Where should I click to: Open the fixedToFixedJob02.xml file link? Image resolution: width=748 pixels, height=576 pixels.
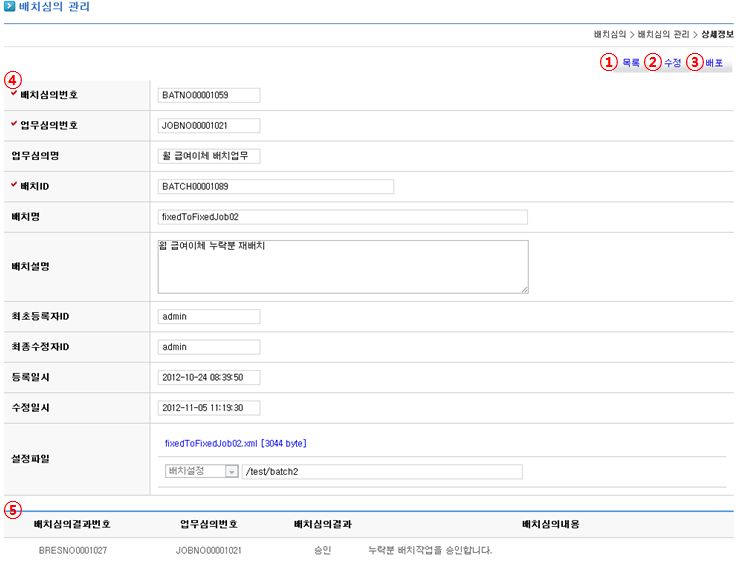[x=236, y=442]
